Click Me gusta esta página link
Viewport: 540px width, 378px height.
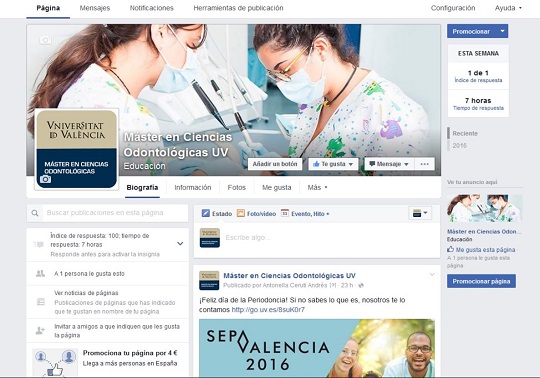coord(485,250)
